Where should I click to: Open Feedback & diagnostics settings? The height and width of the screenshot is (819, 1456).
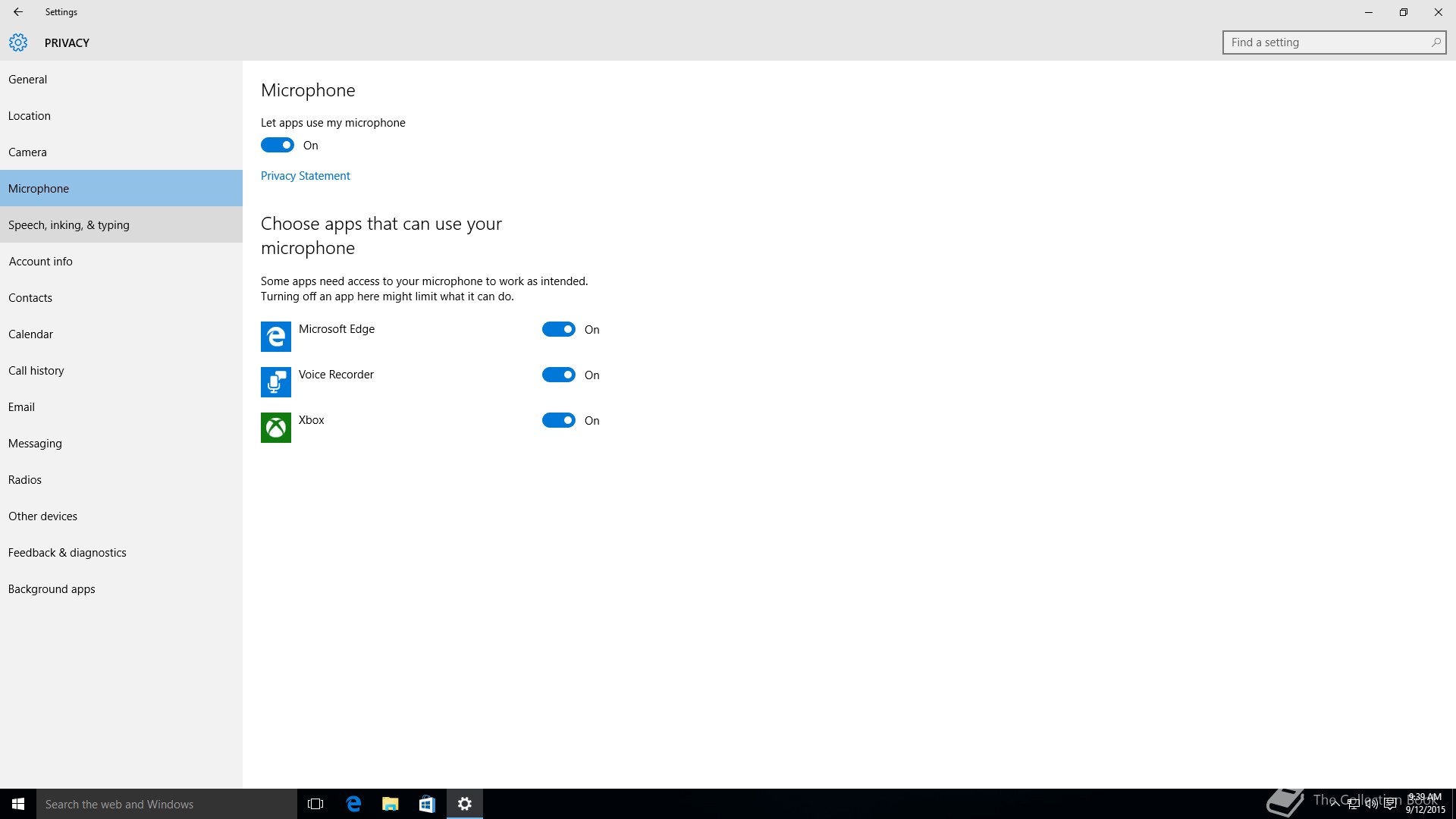[x=121, y=552]
